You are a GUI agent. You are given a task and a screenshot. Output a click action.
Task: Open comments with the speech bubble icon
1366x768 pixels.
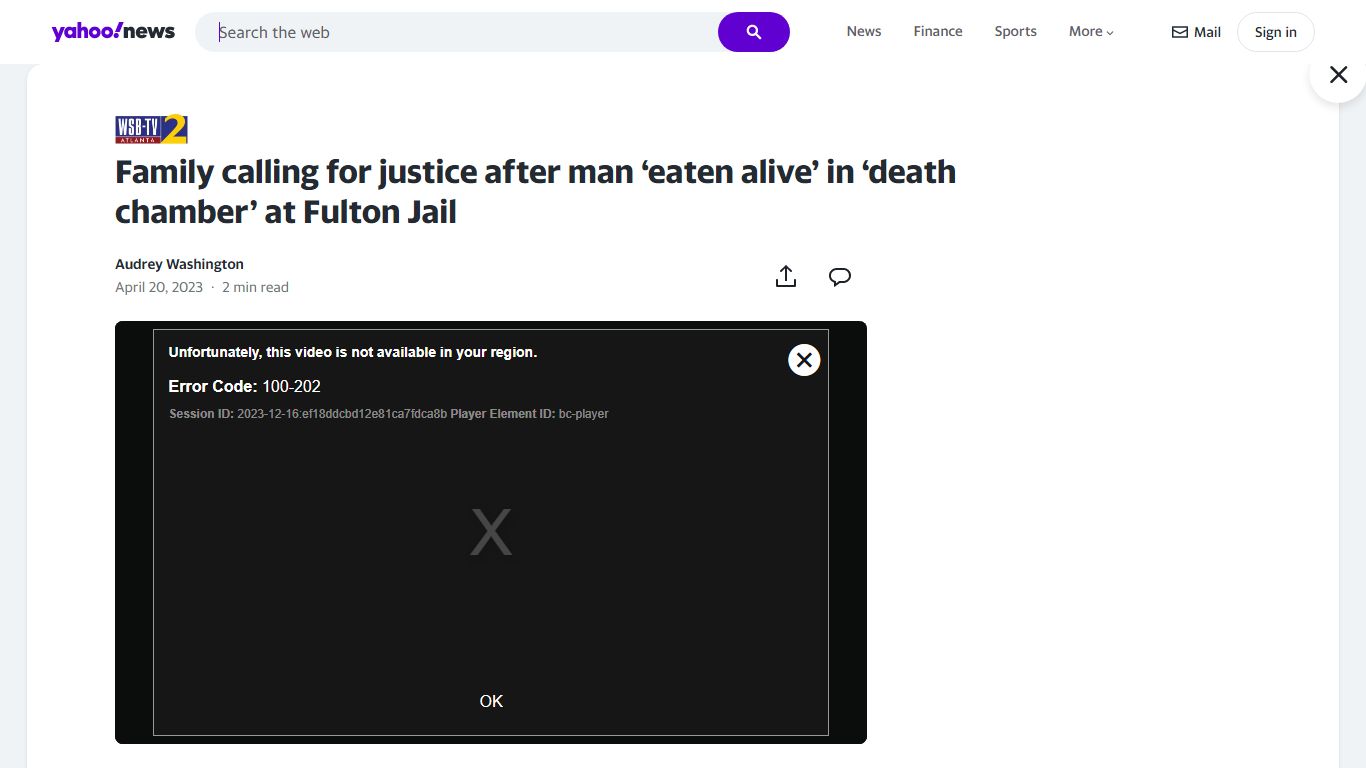840,277
